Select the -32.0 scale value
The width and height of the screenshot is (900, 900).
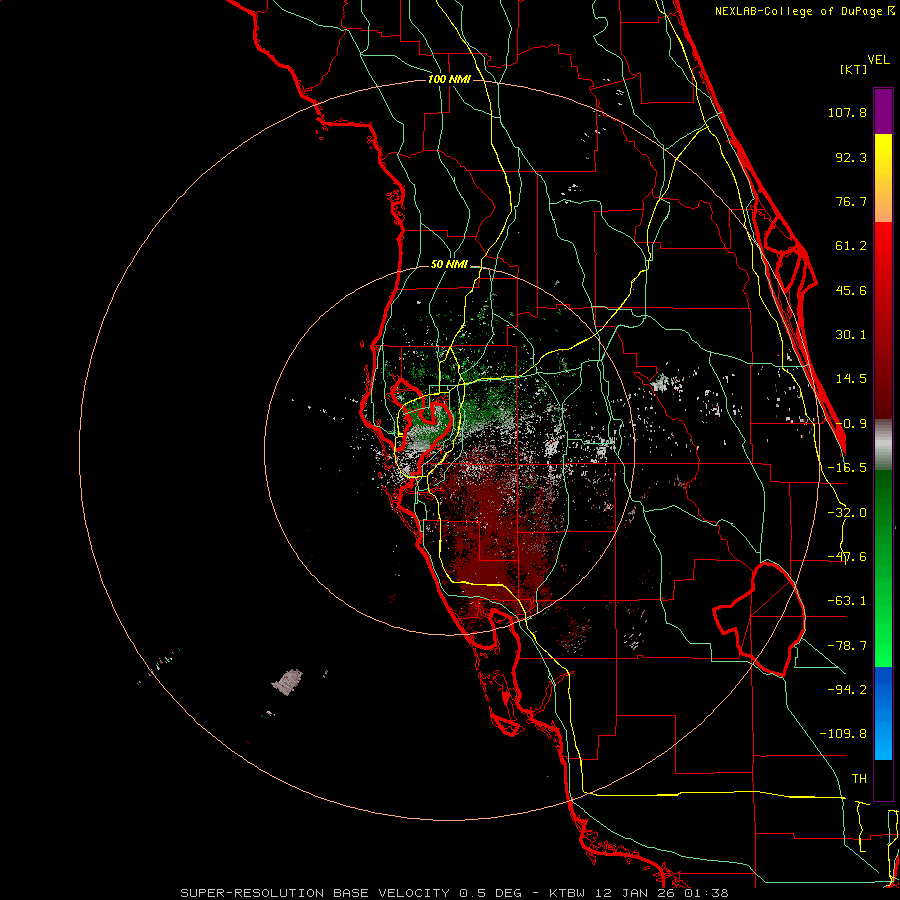[847, 513]
